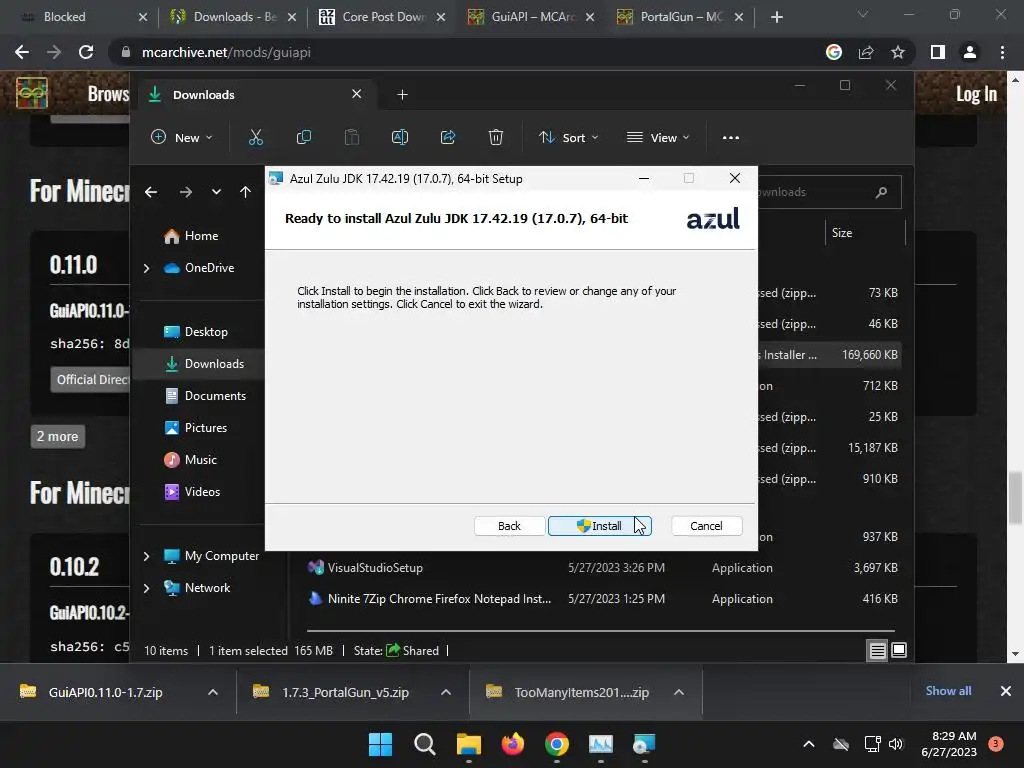Open the See more ellipsis menu in Explorer
The image size is (1024, 768).
(731, 137)
